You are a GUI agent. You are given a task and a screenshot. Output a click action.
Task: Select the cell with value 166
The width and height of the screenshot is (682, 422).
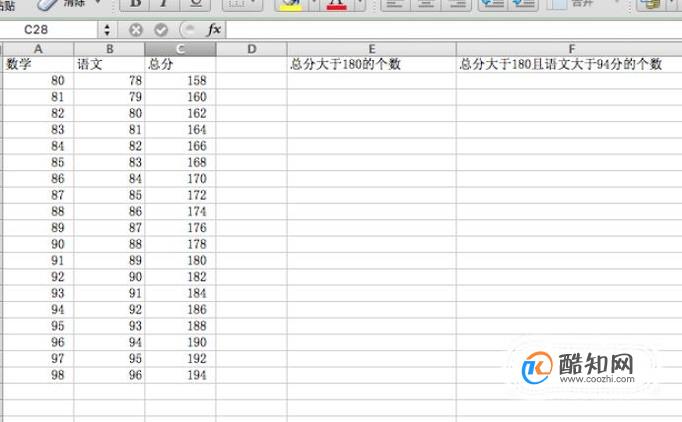(x=181, y=146)
